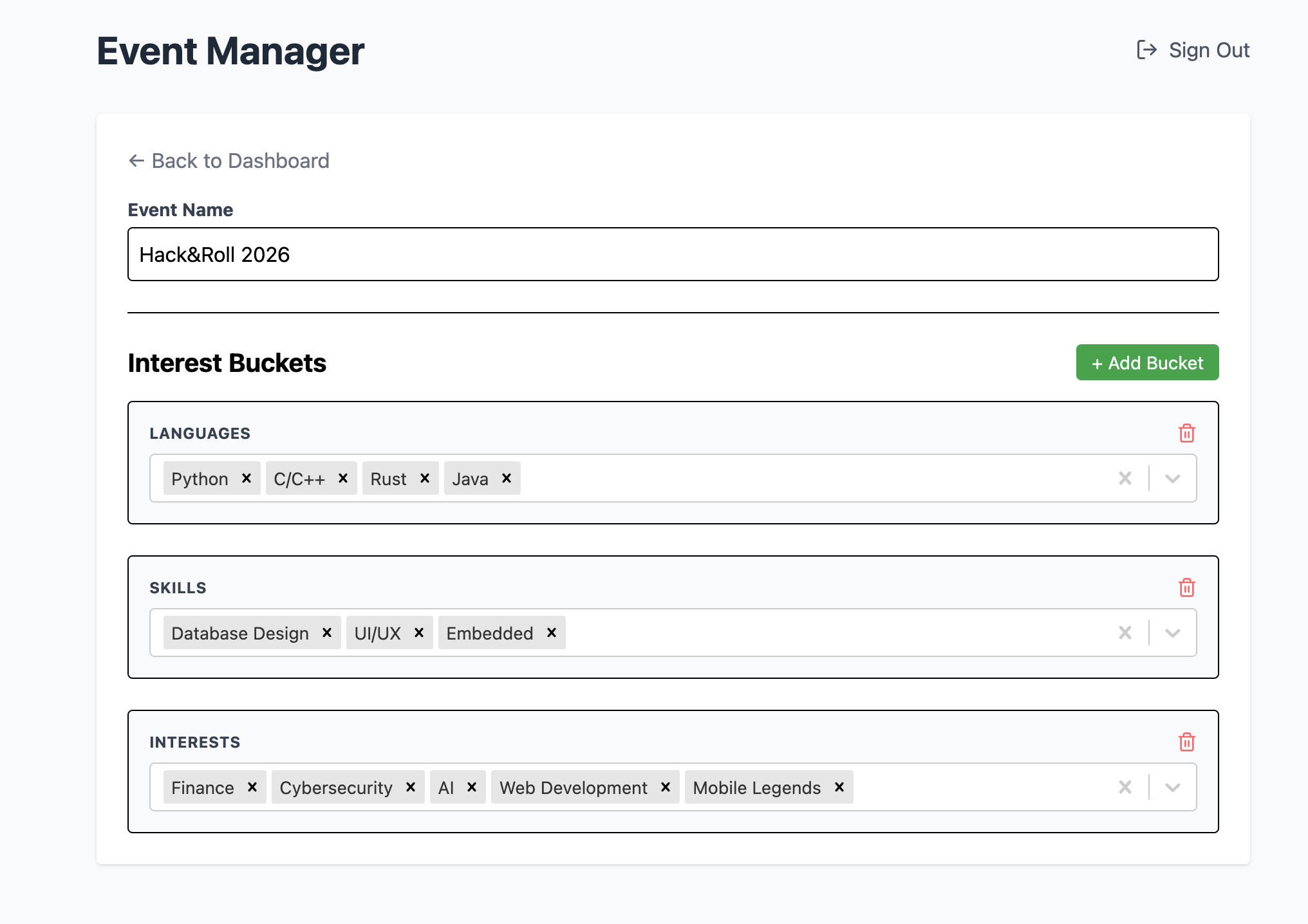Remove the C/C++ tag
Screen dimensions: 1308x924
[343, 478]
